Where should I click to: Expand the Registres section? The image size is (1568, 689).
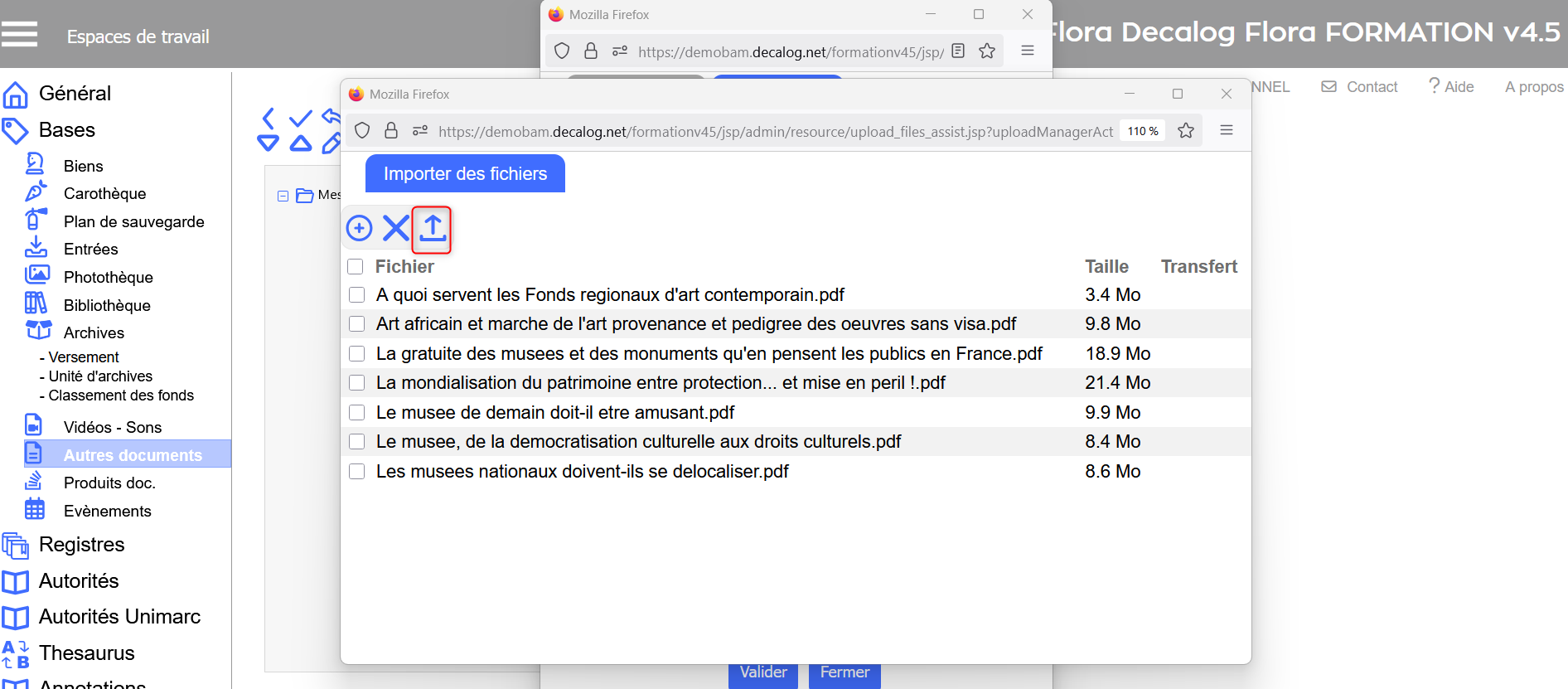point(81,545)
